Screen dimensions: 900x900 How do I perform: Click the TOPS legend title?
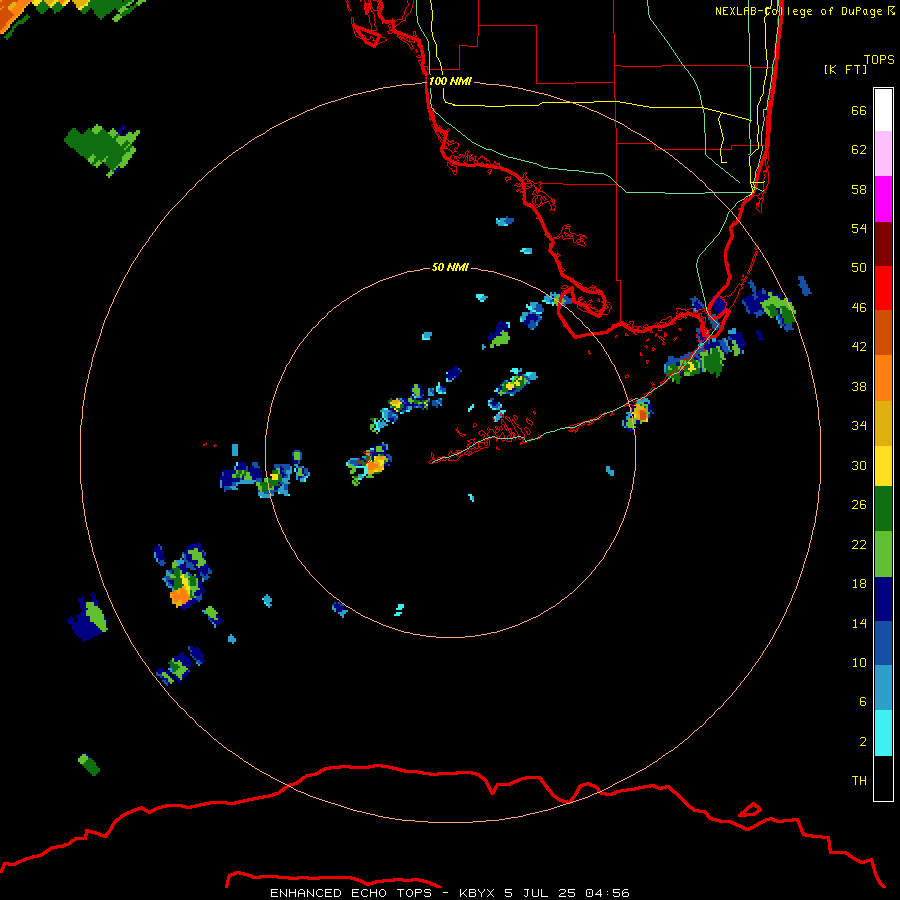[x=879, y=59]
